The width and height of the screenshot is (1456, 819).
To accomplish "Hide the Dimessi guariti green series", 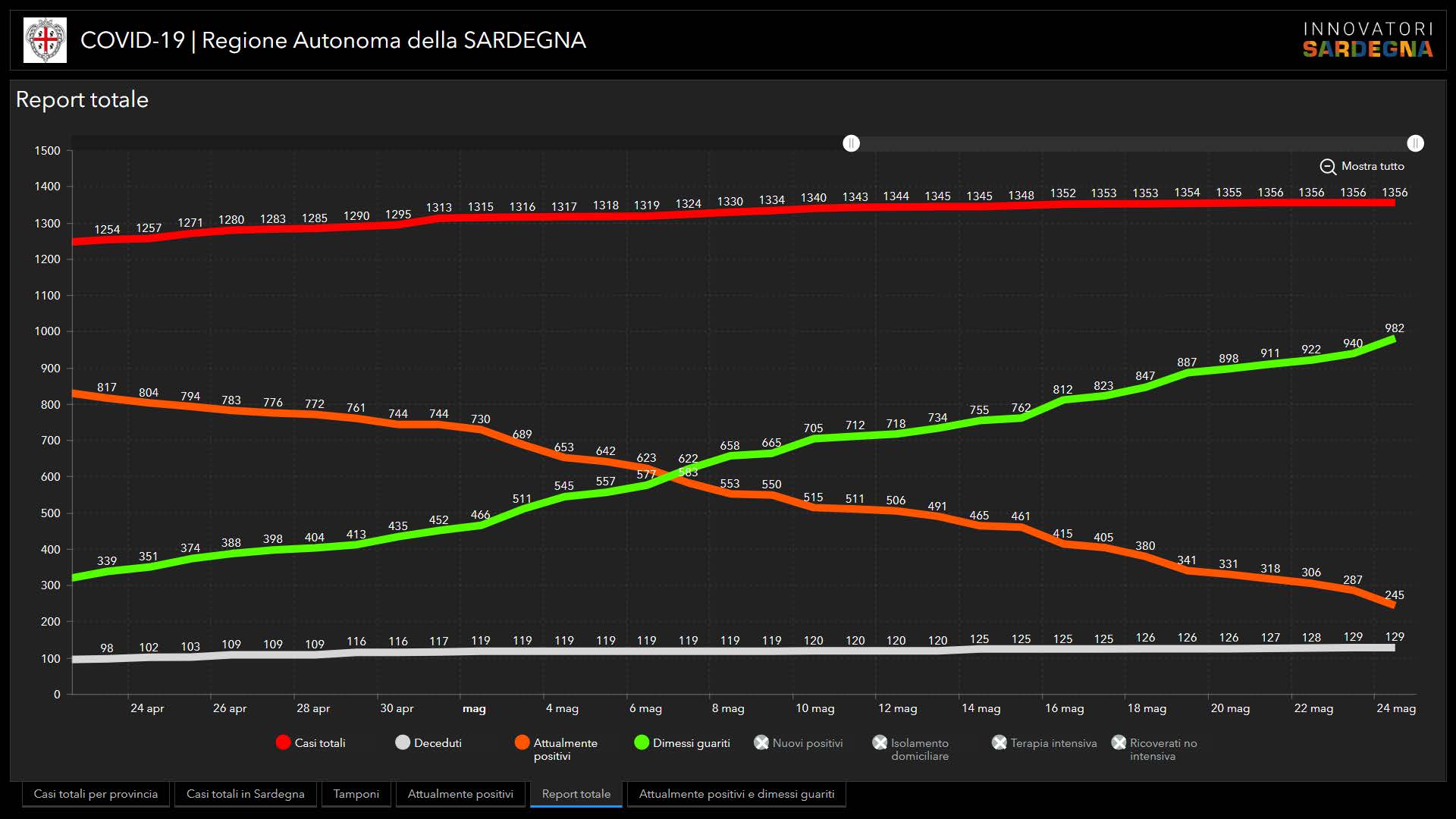I will 642,743.
